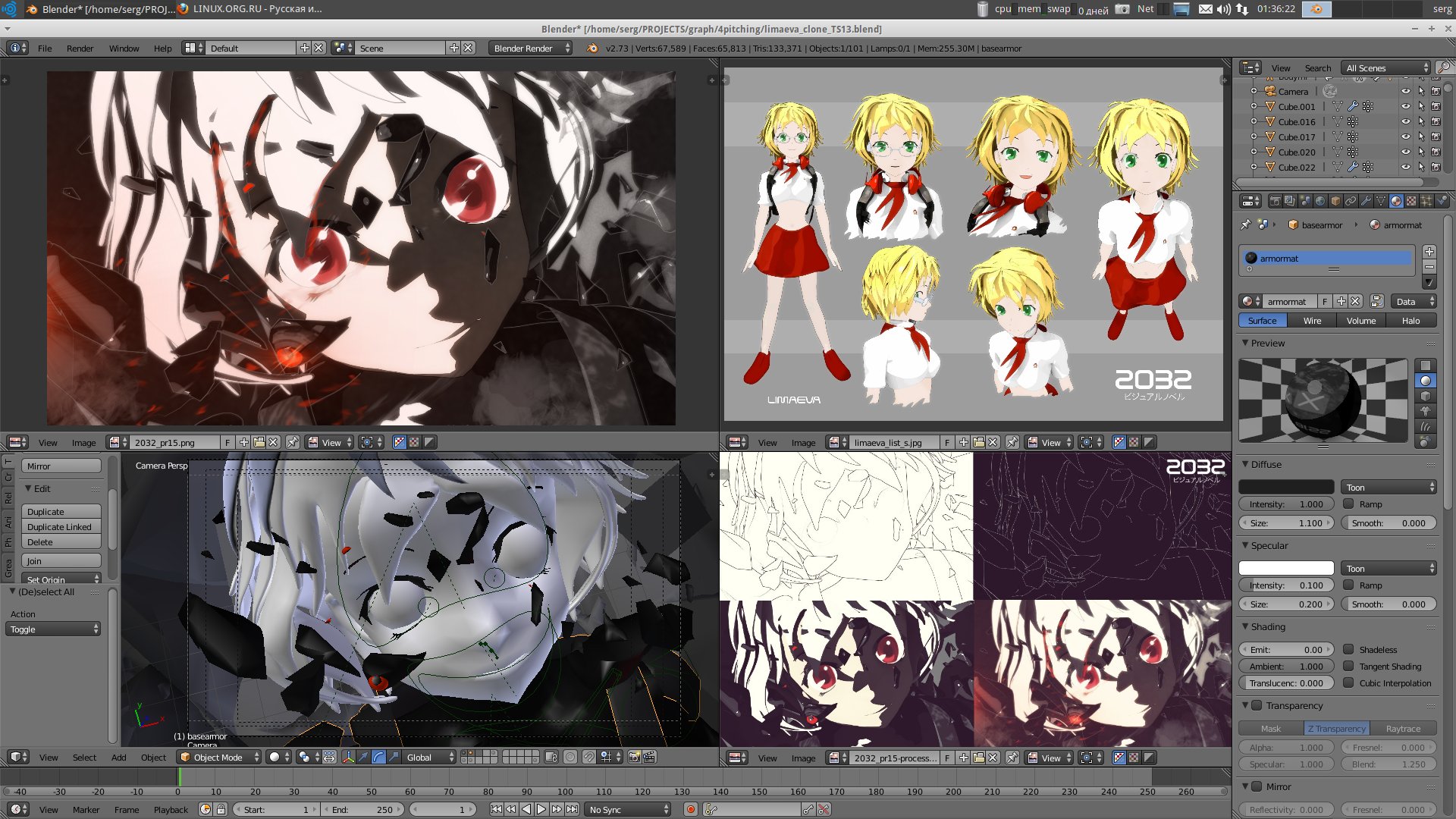Open the Particles properties tab icon
Viewport: 1456px width, 819px height.
(1426, 201)
